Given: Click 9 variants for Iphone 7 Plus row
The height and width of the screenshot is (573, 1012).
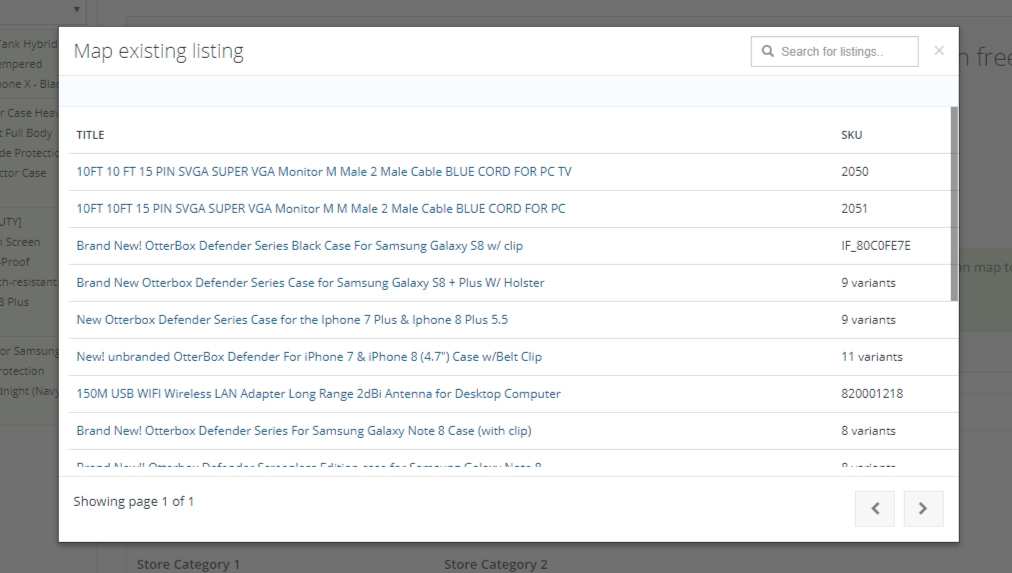Looking at the screenshot, I should click(x=868, y=319).
